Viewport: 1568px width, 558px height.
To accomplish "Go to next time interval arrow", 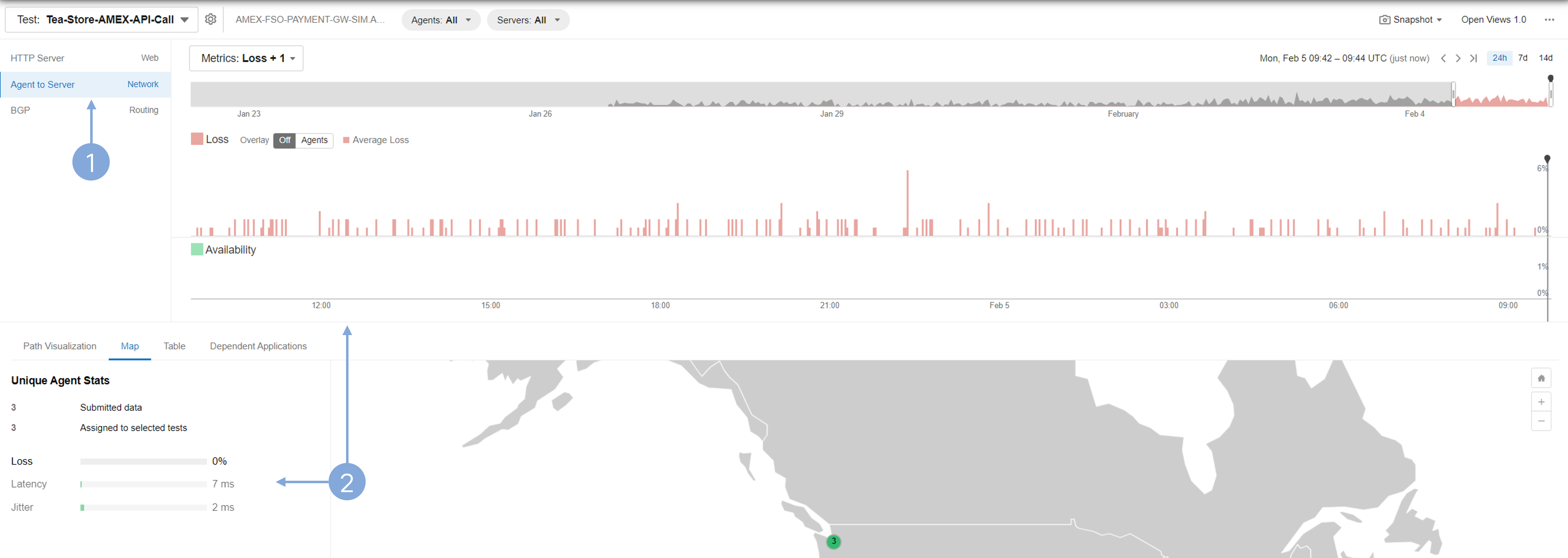I will point(1458,58).
